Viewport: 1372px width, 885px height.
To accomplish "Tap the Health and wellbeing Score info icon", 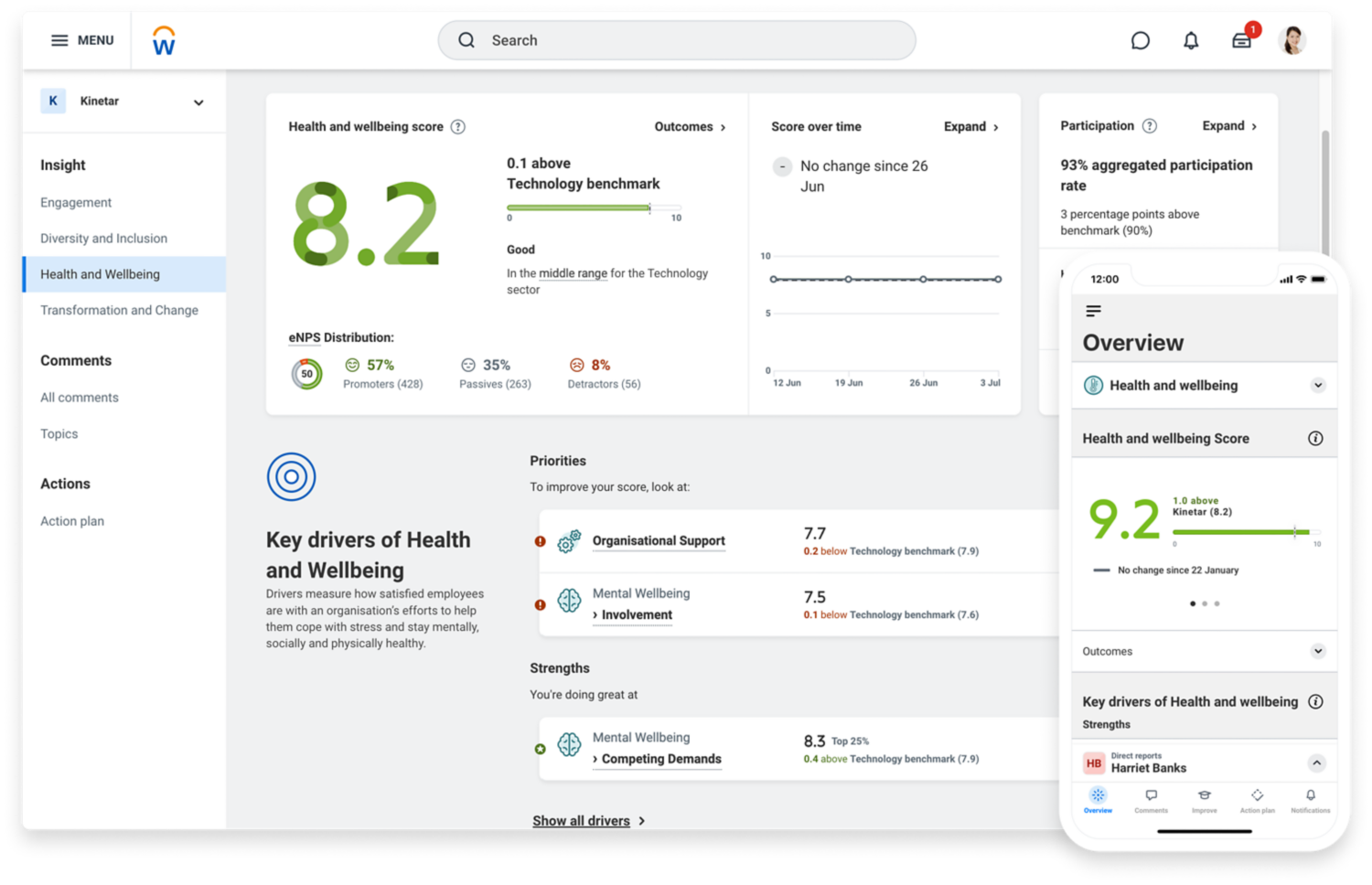I will (x=1316, y=438).
